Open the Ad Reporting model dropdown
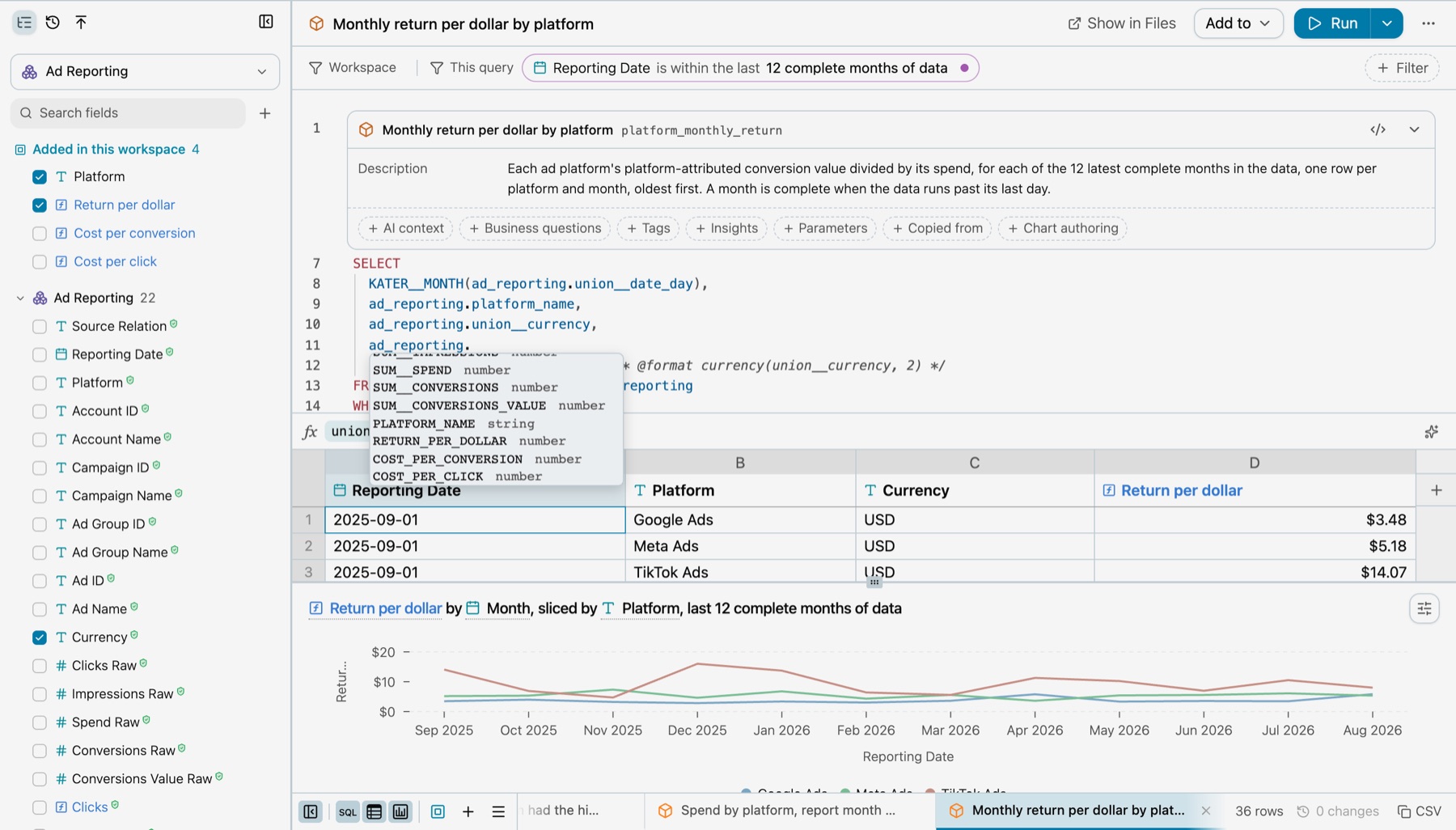This screenshot has width=1456, height=830. (x=145, y=71)
